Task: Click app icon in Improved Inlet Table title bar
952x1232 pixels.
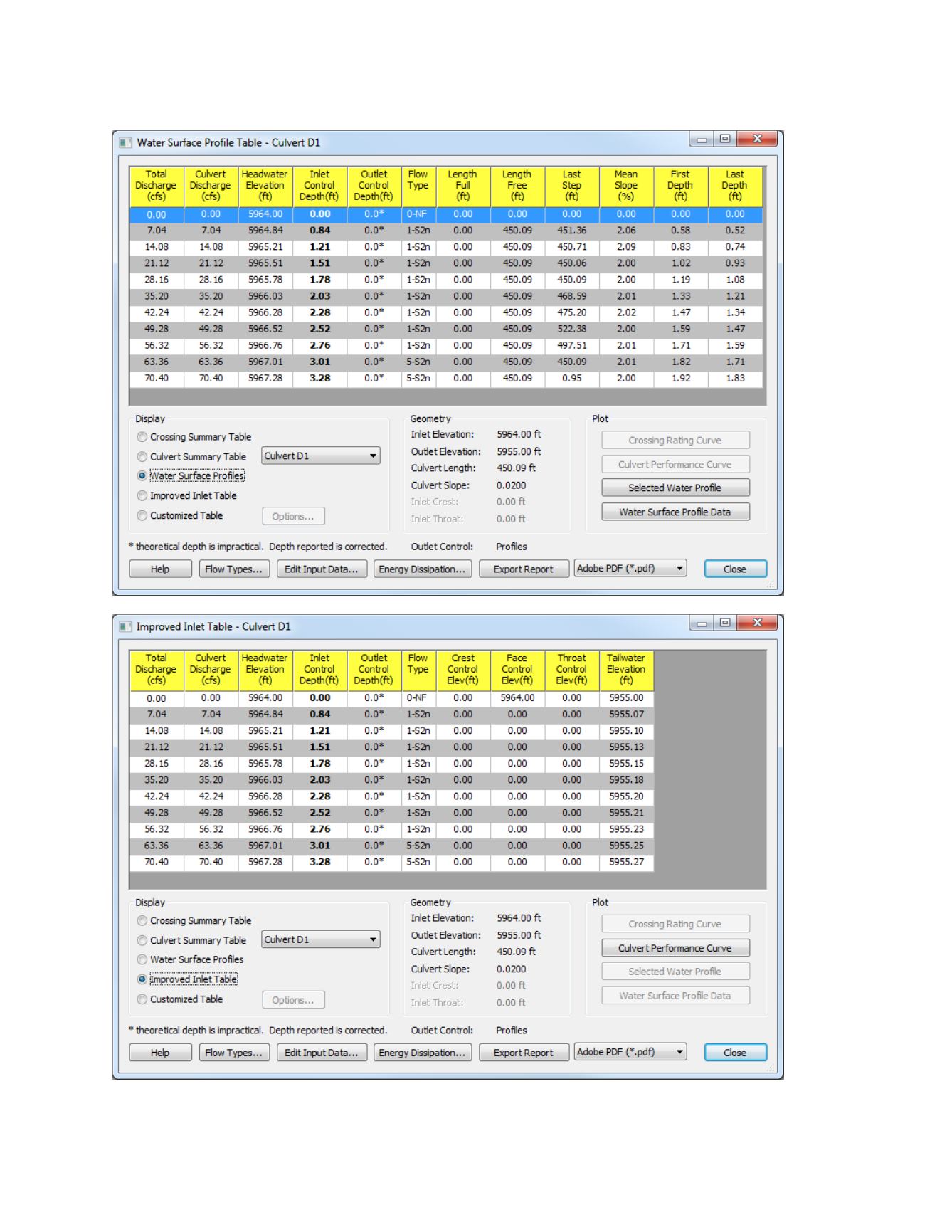Action: [x=125, y=626]
